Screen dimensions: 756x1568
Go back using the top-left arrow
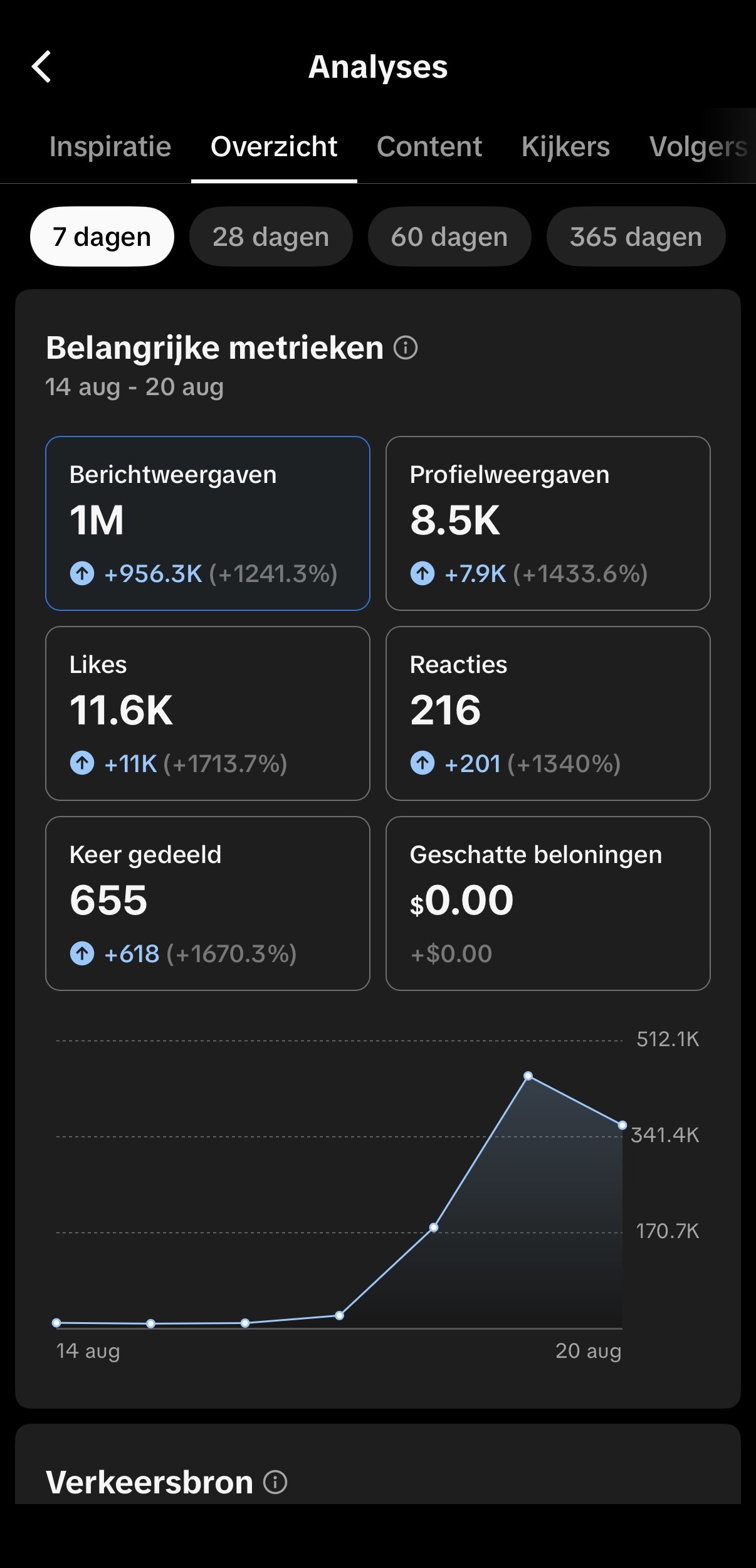click(41, 67)
